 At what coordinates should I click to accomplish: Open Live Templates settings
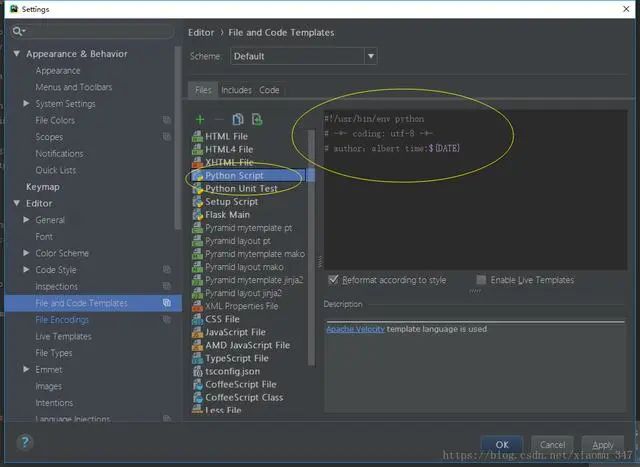(x=63, y=336)
